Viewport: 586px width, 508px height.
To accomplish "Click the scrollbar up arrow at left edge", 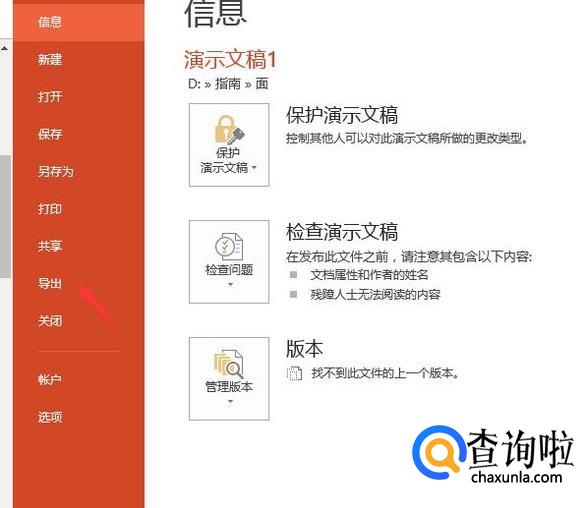I will pyautogui.click(x=4, y=49).
